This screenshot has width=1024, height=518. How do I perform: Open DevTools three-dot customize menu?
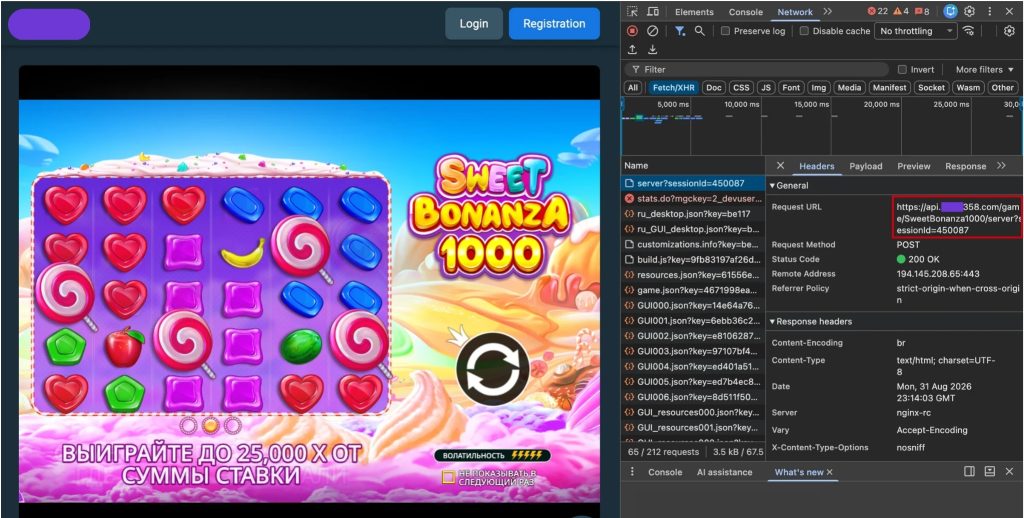pos(990,12)
